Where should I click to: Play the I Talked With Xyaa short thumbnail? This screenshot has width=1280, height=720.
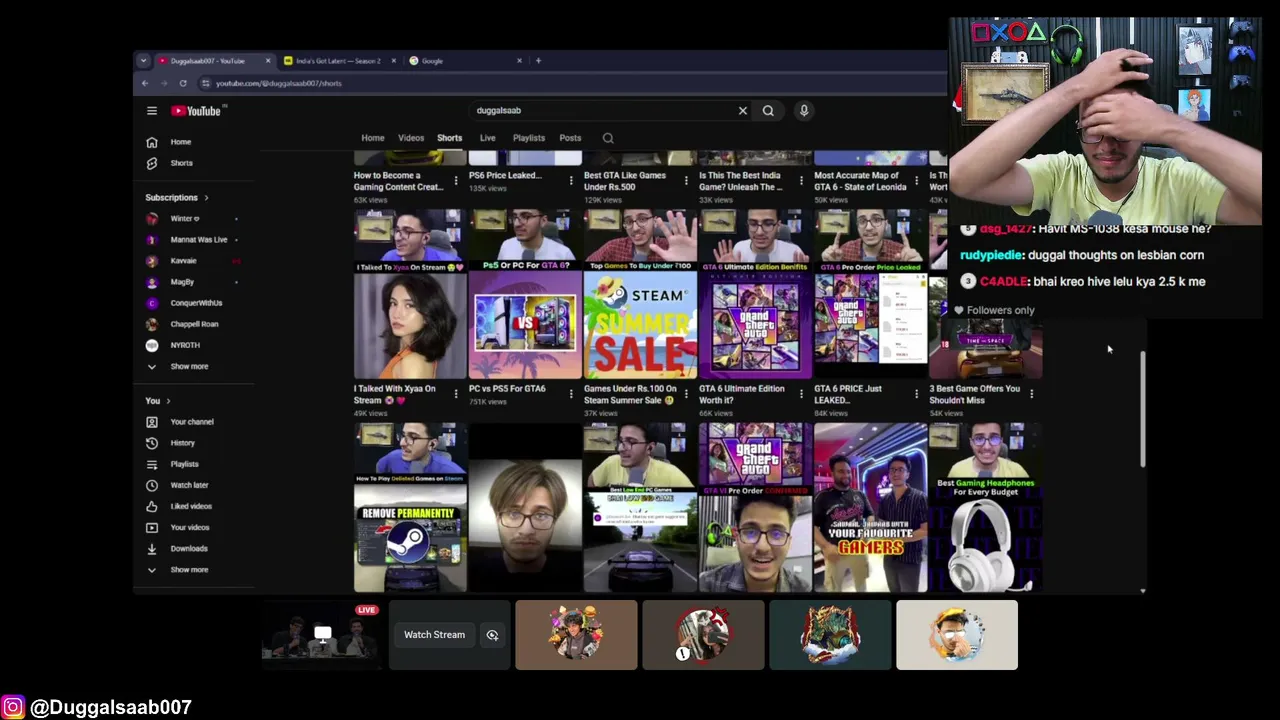pyautogui.click(x=410, y=294)
